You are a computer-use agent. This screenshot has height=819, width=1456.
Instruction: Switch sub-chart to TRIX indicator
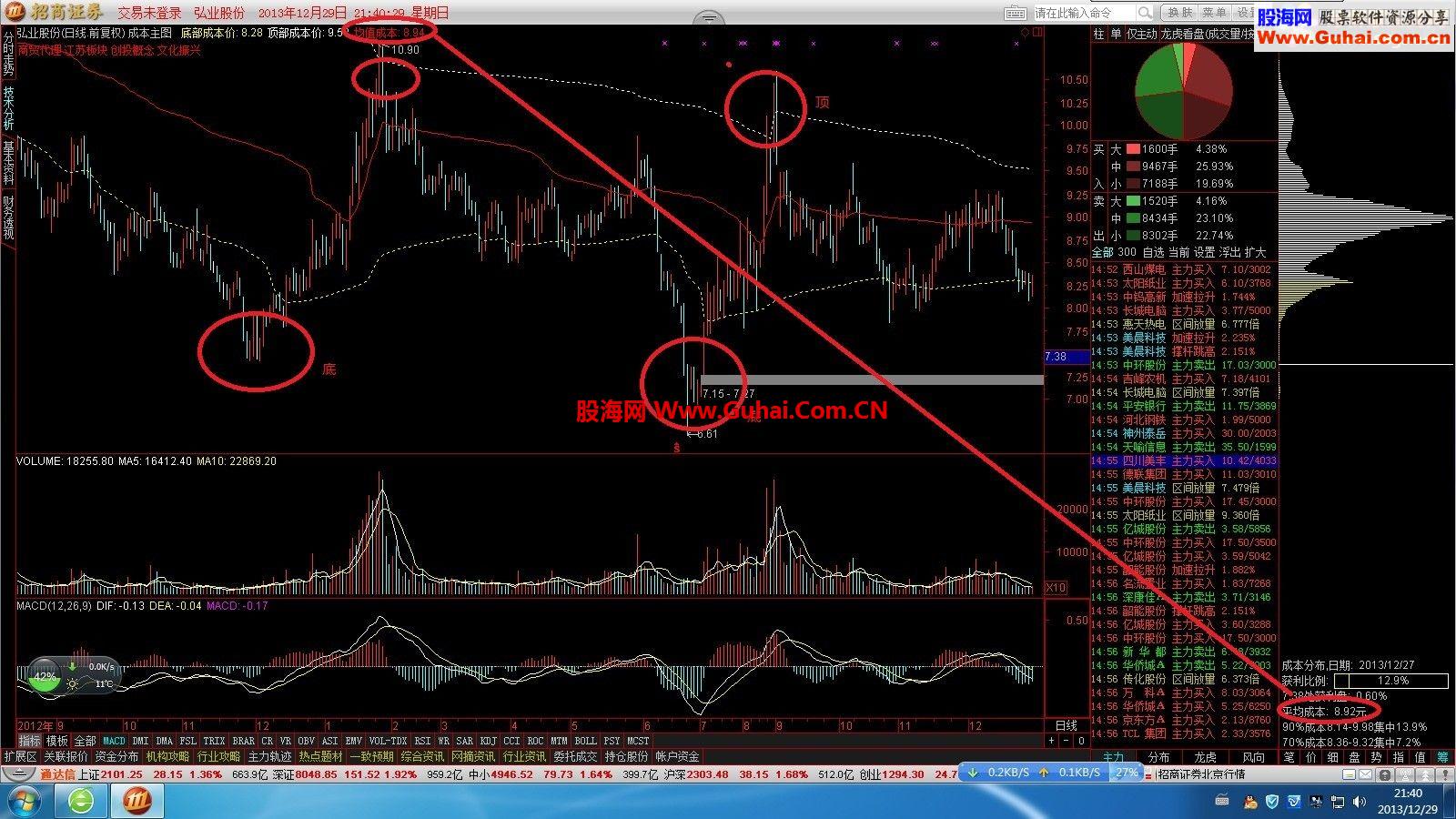tap(214, 742)
